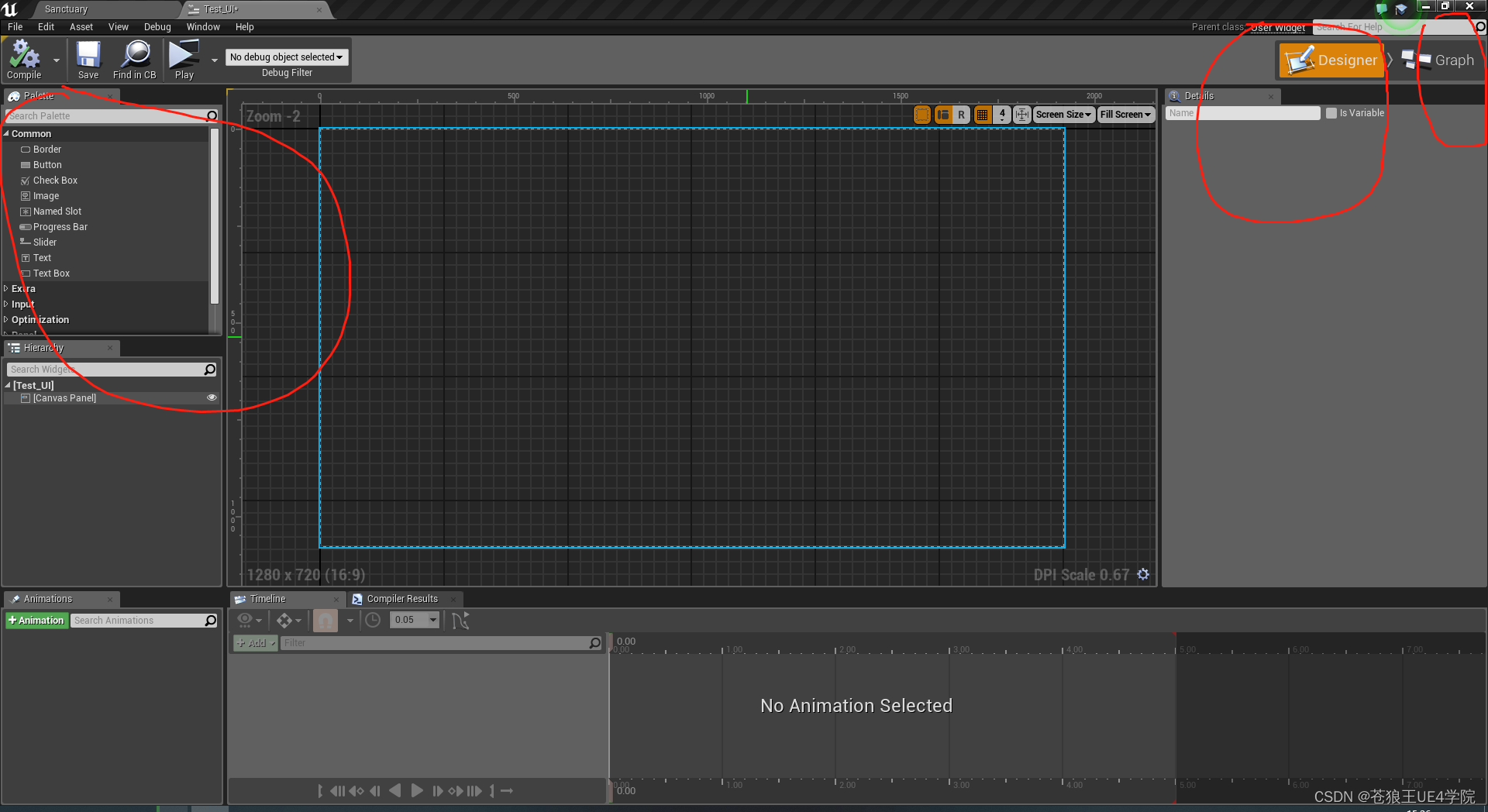Open the No debug object selected dropdown
This screenshot has width=1488, height=812.
tap(286, 57)
